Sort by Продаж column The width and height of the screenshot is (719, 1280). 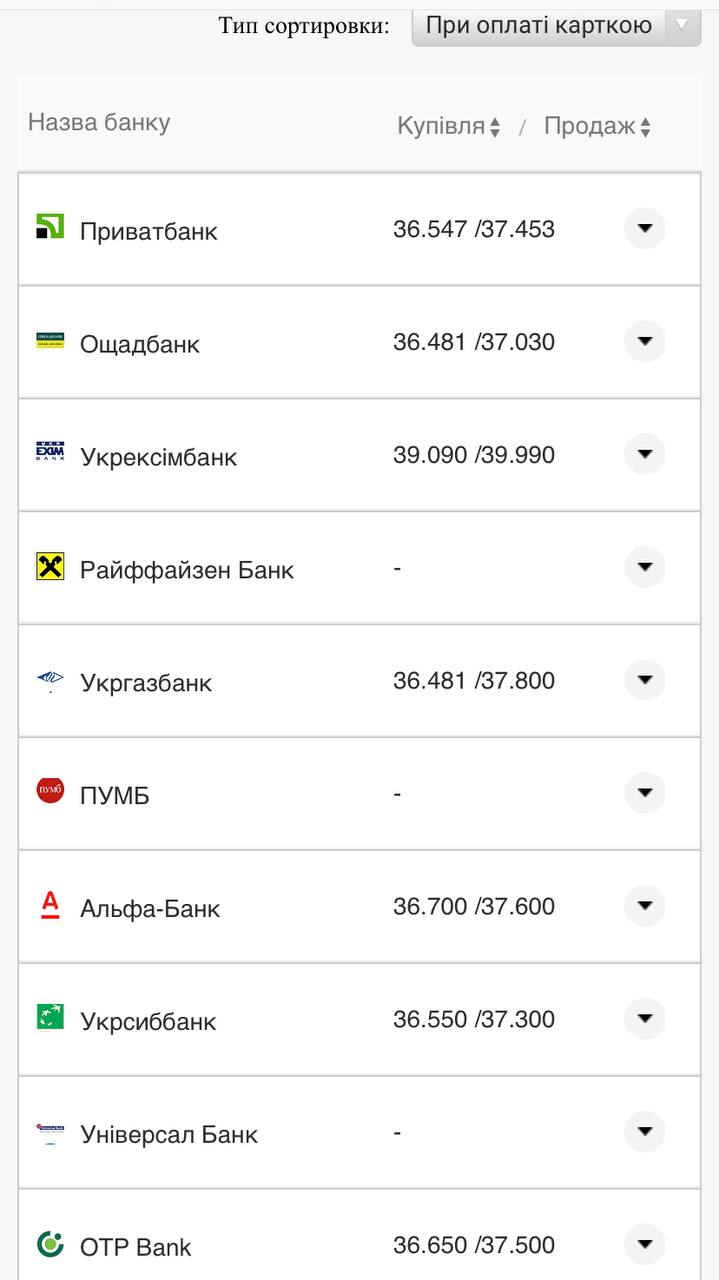point(597,127)
